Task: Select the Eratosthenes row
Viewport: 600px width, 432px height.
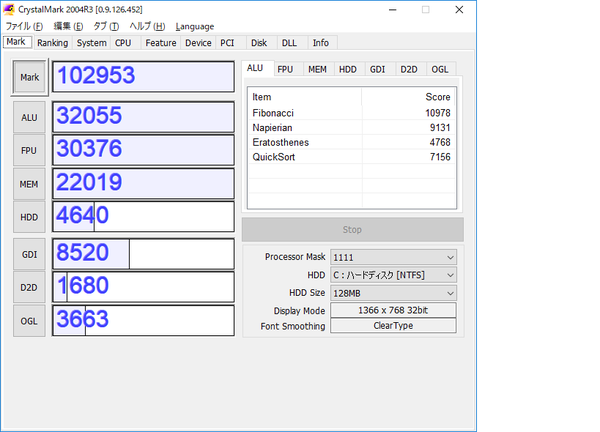Action: [352, 142]
